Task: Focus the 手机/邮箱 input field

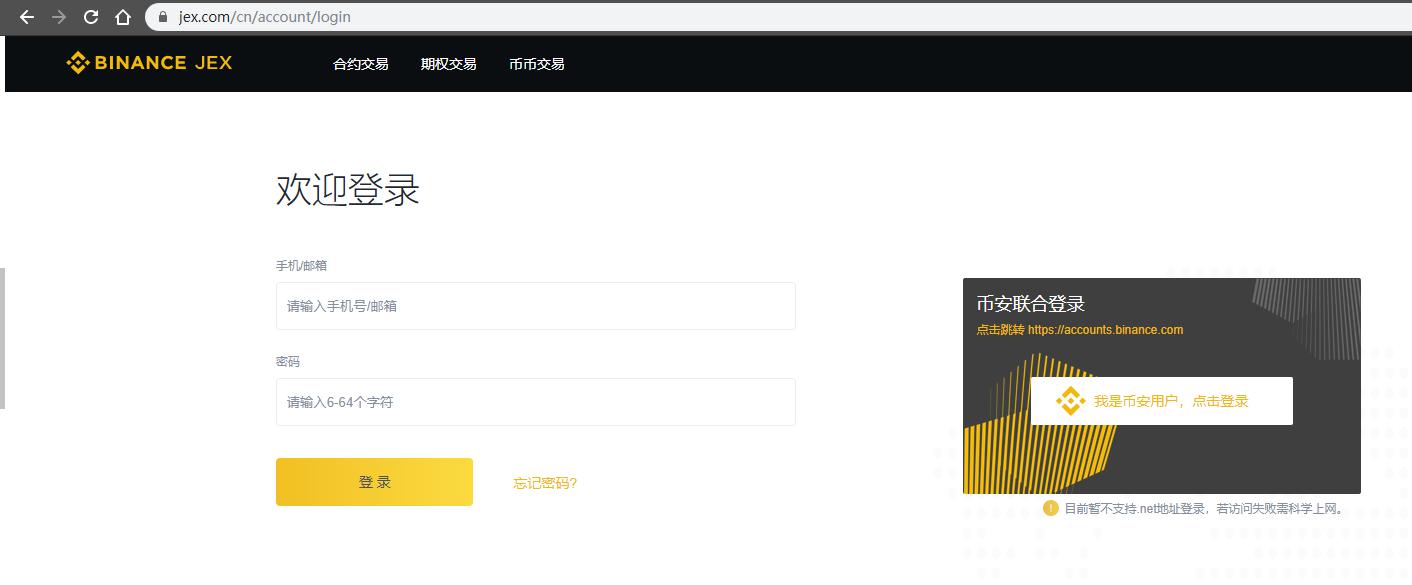Action: click(536, 306)
